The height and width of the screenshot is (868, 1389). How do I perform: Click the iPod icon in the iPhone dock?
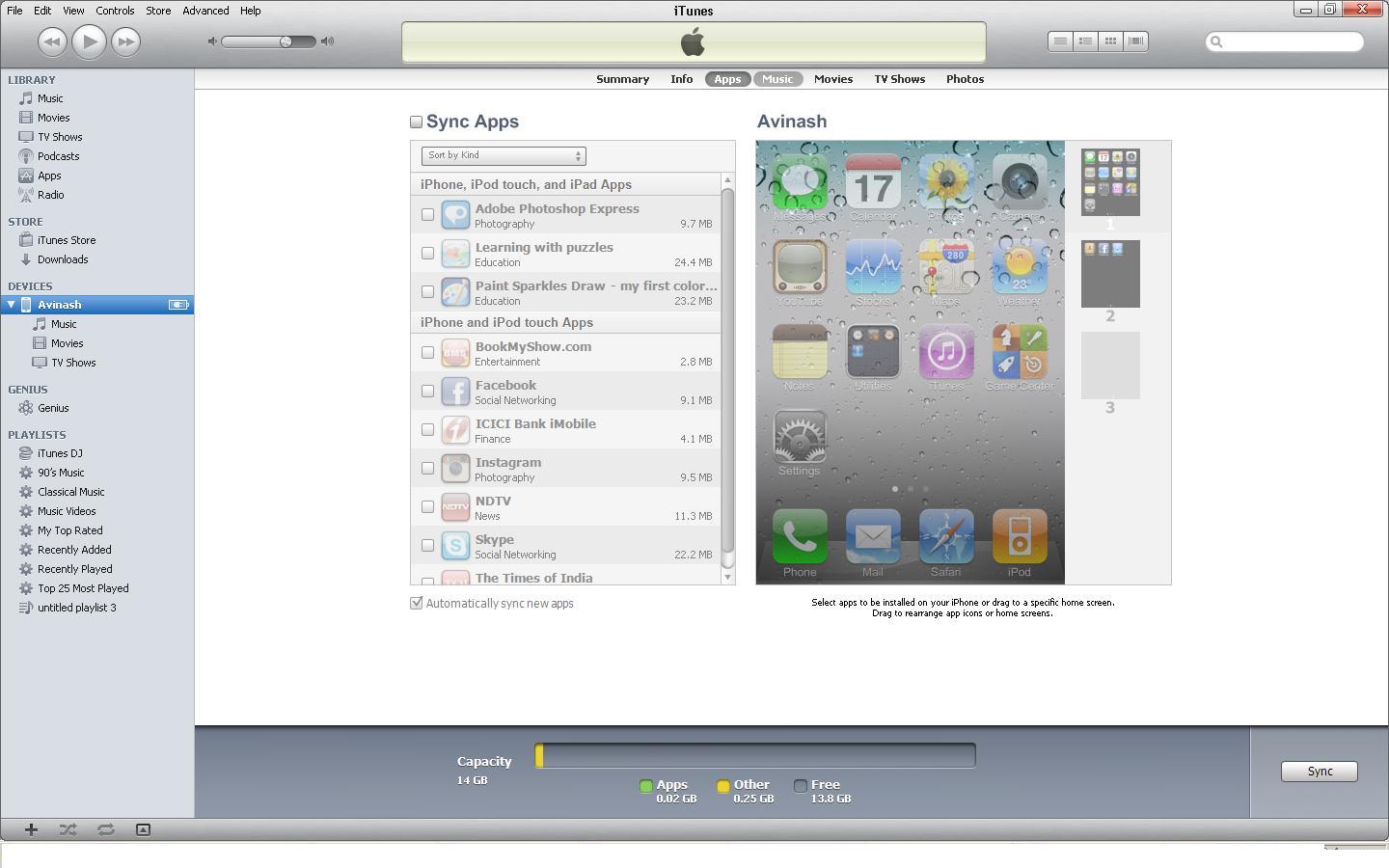1020,536
